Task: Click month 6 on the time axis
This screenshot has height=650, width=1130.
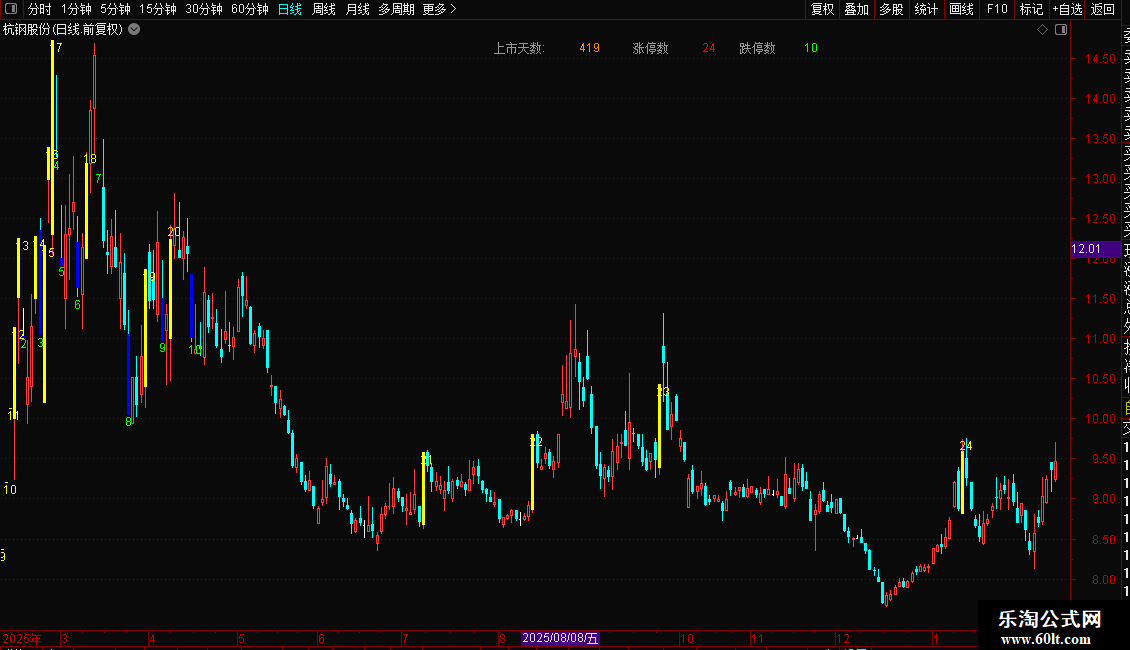Action: coord(321,638)
